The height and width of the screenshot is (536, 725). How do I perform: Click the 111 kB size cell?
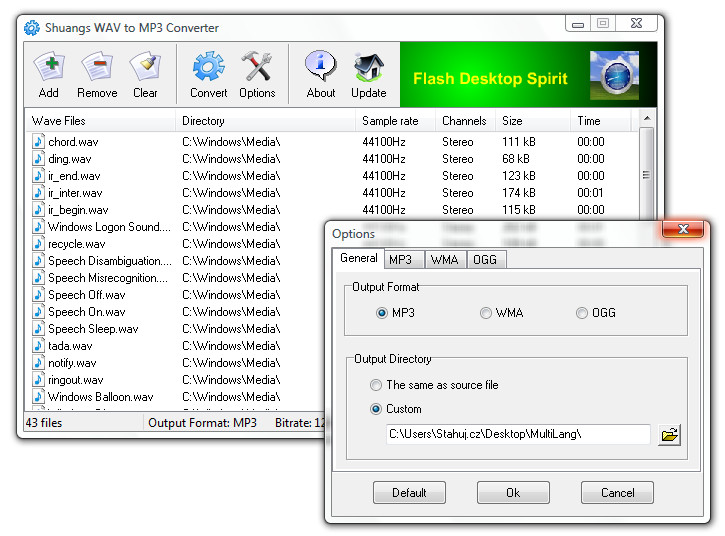(519, 142)
